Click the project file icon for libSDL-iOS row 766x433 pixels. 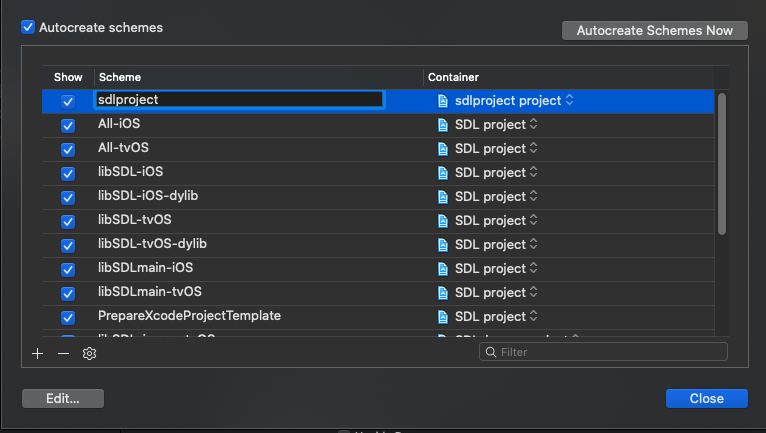point(443,173)
